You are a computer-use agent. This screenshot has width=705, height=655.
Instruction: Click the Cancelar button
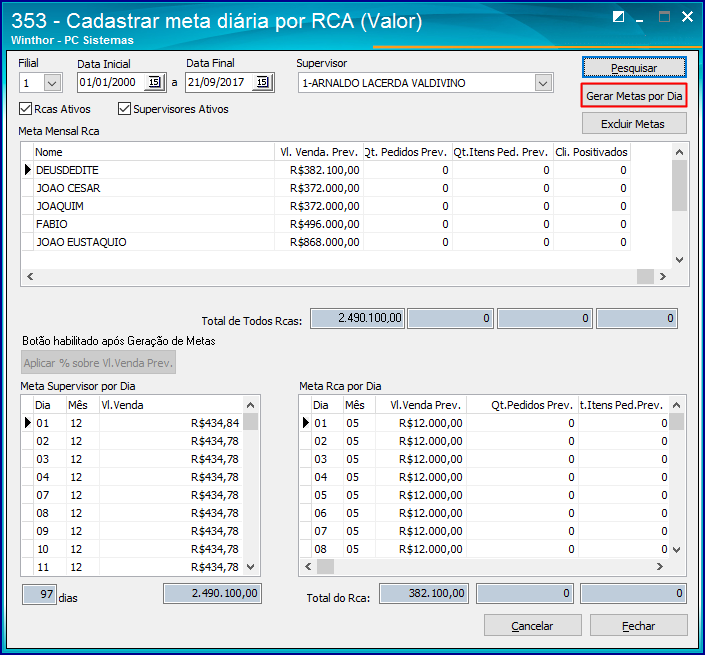[x=532, y=625]
